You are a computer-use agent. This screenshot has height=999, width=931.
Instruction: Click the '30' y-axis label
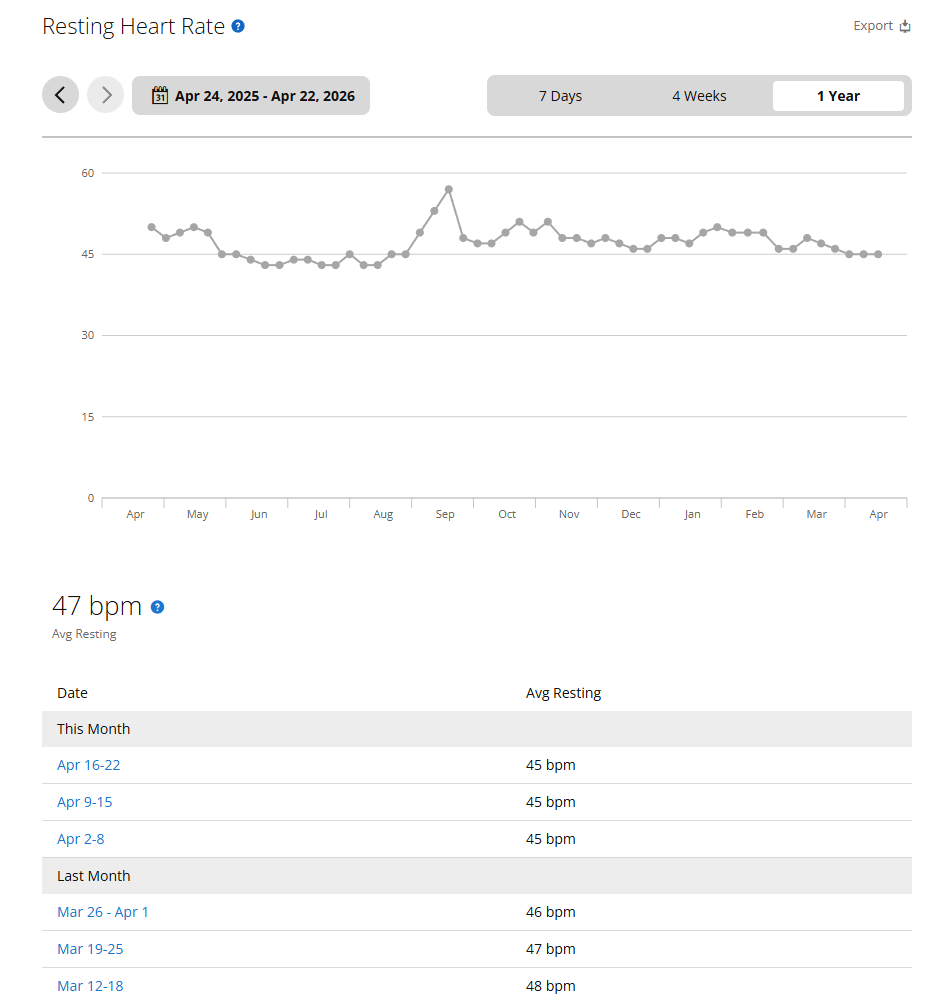click(88, 335)
